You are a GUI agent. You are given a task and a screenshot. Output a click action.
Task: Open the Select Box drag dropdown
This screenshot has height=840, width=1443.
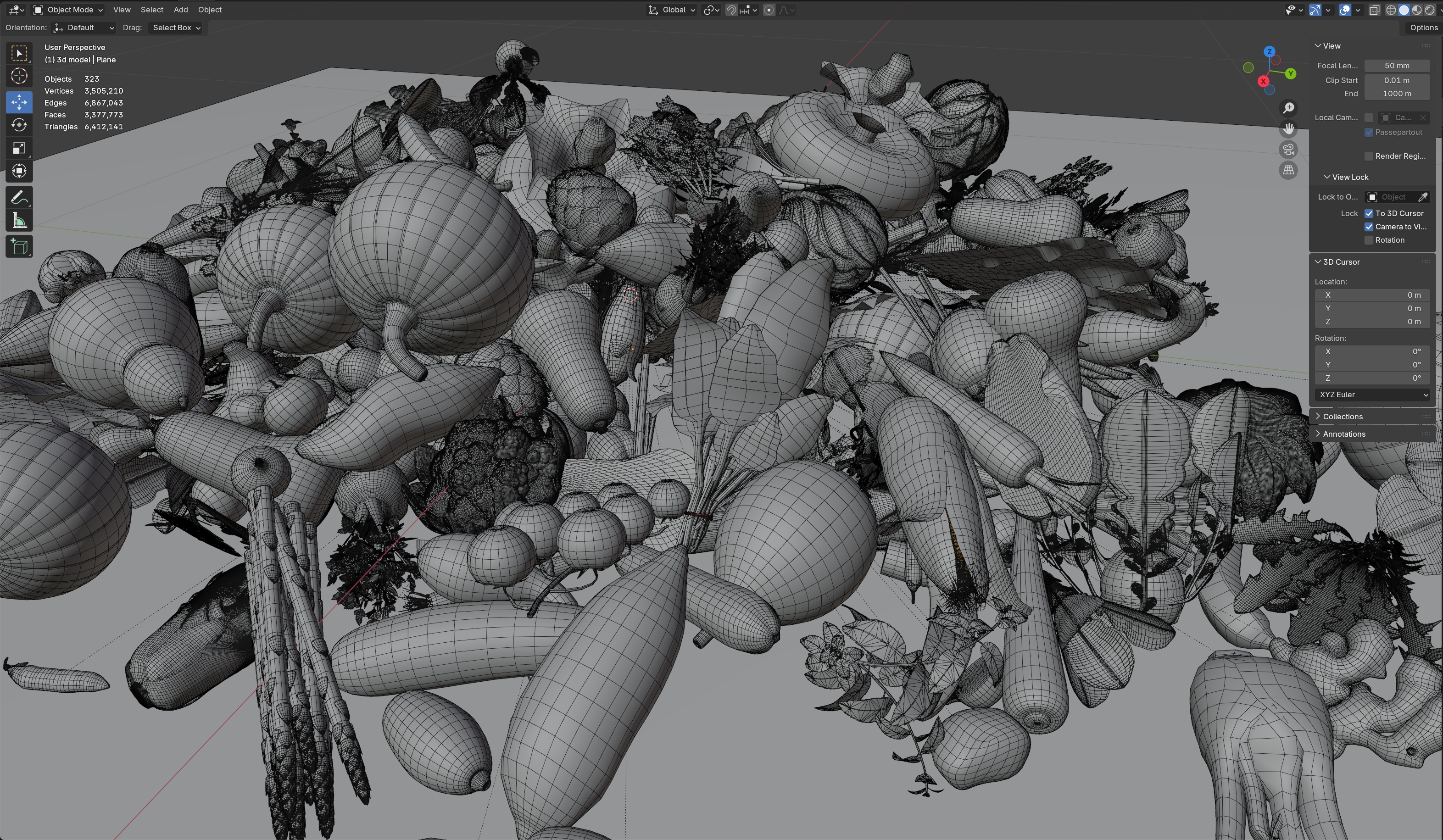tap(176, 28)
